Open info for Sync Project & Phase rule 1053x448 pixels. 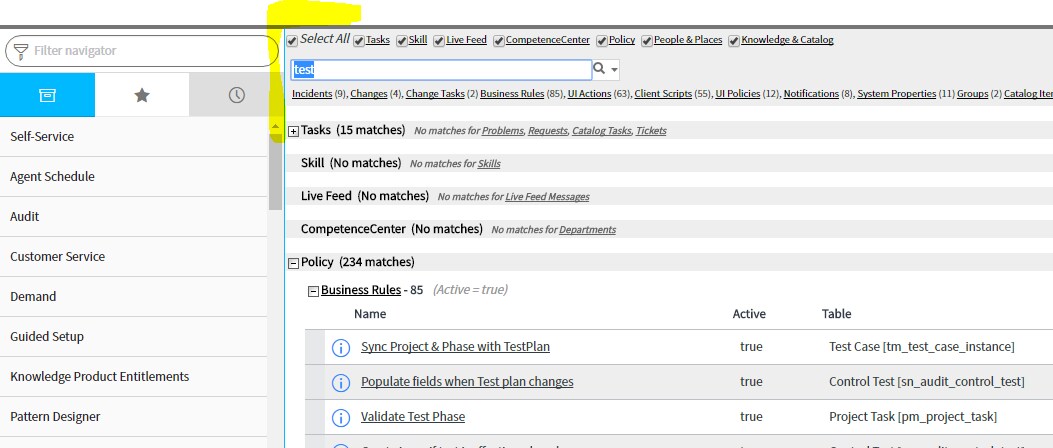click(x=341, y=347)
